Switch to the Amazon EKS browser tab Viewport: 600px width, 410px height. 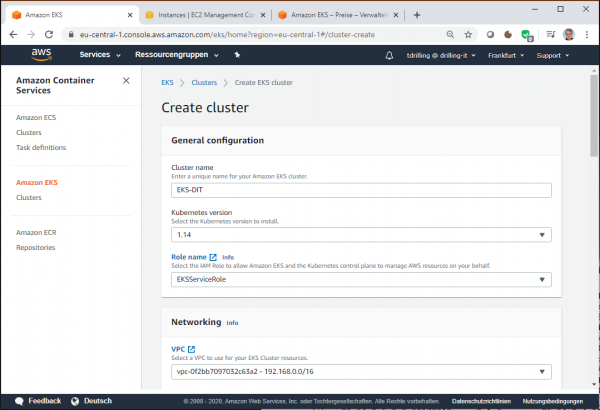click(72, 15)
